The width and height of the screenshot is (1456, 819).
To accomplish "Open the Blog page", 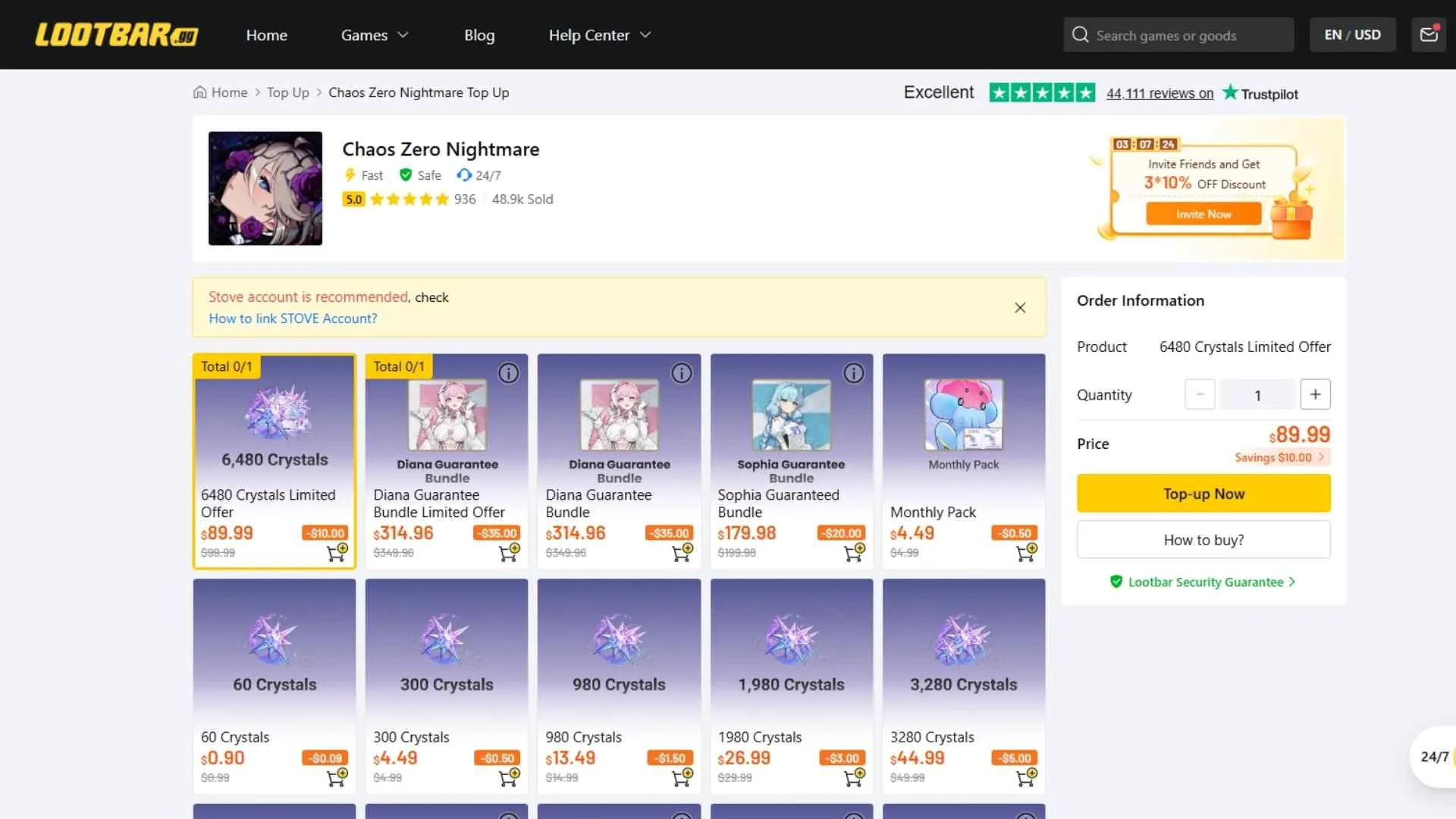I will [x=479, y=35].
